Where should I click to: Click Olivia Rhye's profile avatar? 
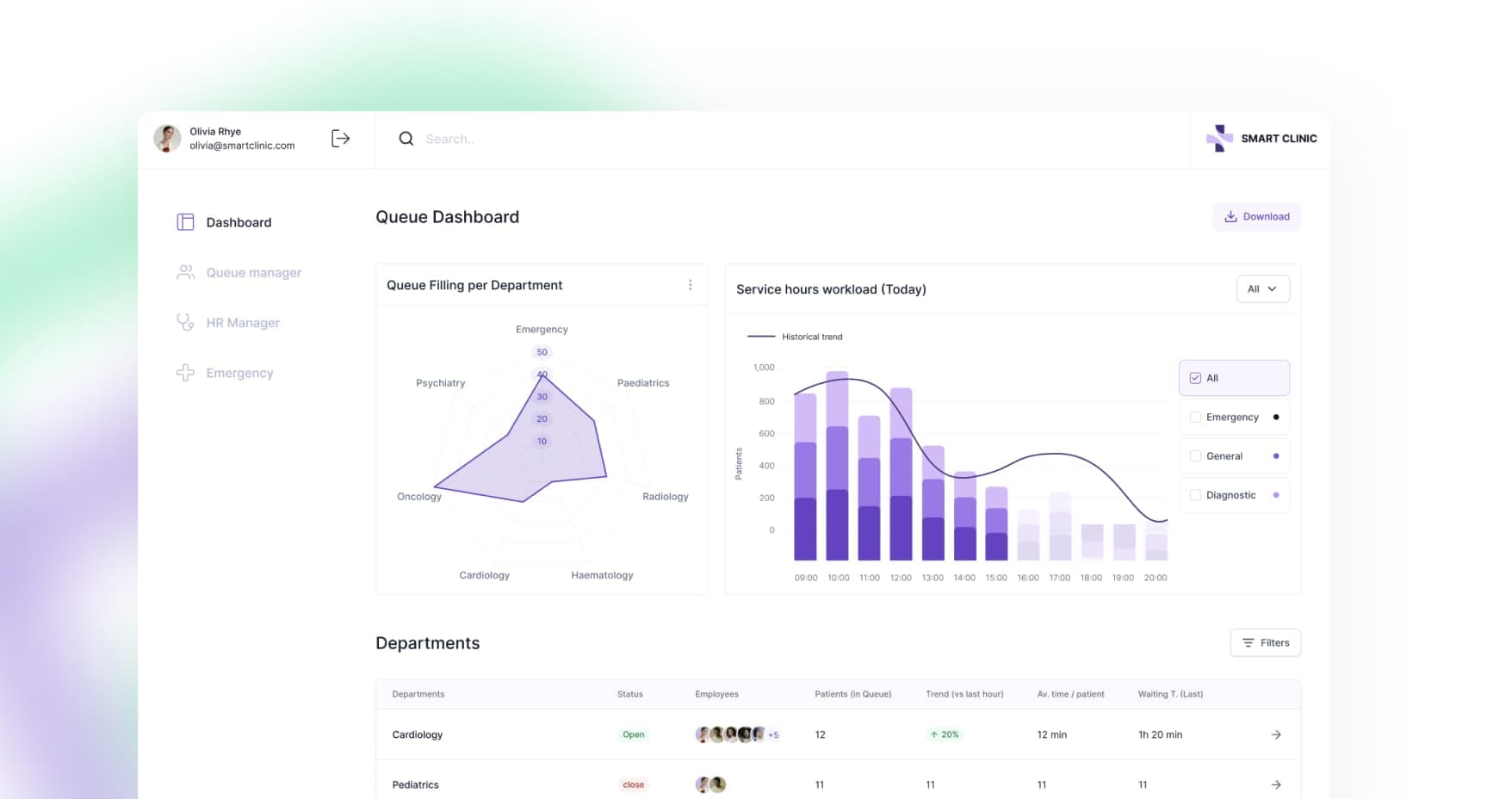click(x=167, y=139)
